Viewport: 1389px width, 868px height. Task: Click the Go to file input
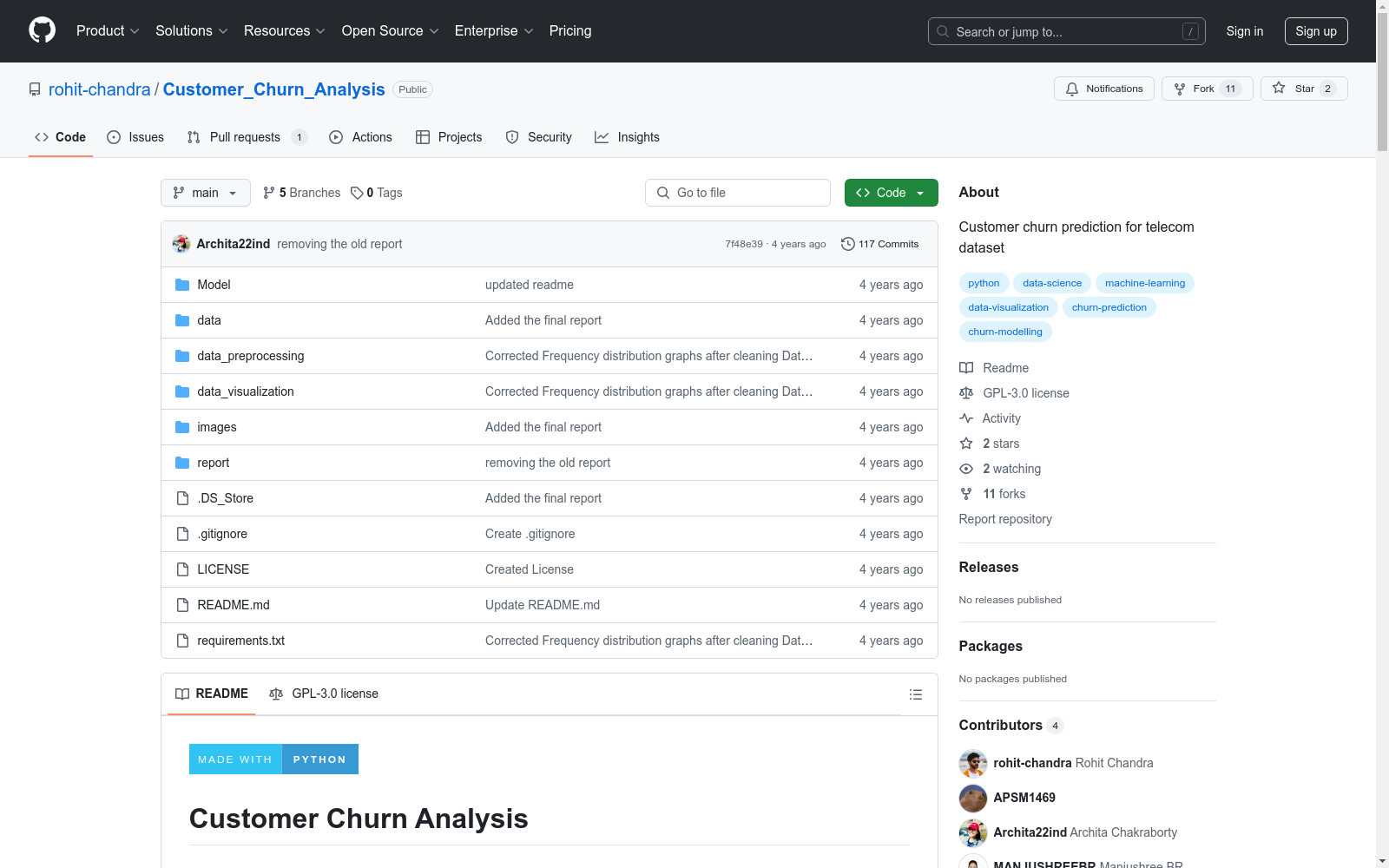(x=738, y=193)
